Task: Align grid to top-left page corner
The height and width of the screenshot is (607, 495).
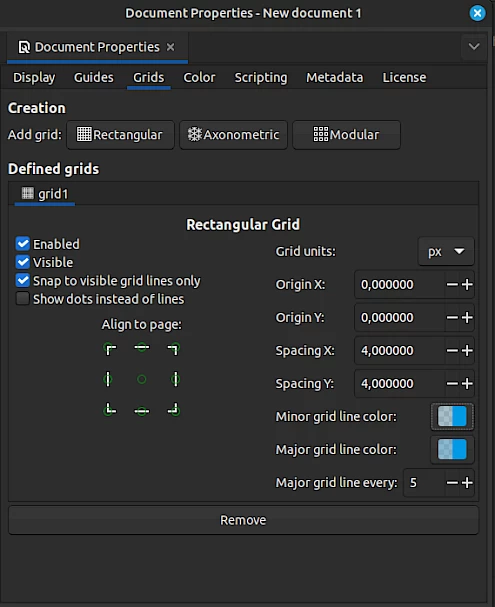Action: tap(110, 349)
